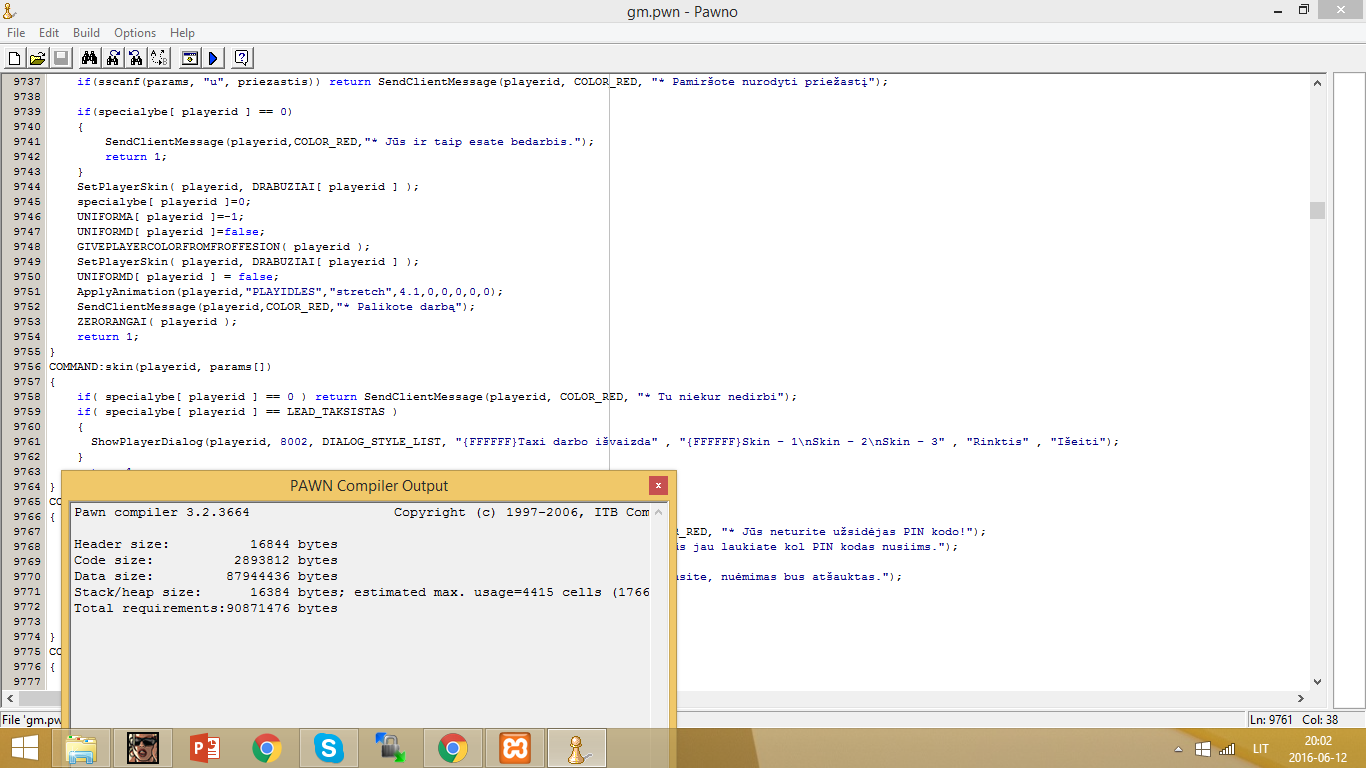Switch to the GTA San Andreas taskbar icon

[144, 748]
